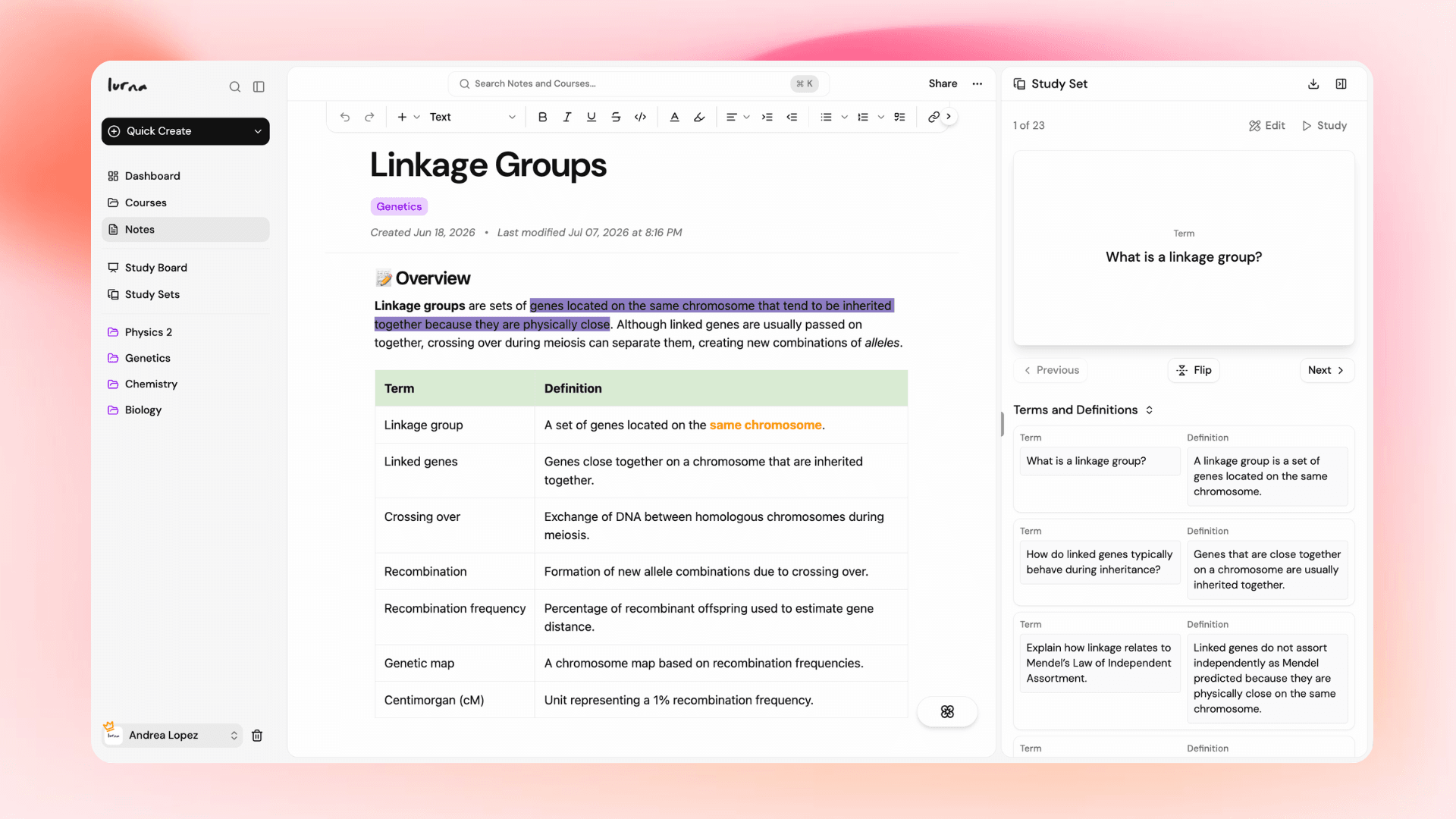Go to Next flashcard
The height and width of the screenshot is (819, 1456).
pyautogui.click(x=1326, y=370)
